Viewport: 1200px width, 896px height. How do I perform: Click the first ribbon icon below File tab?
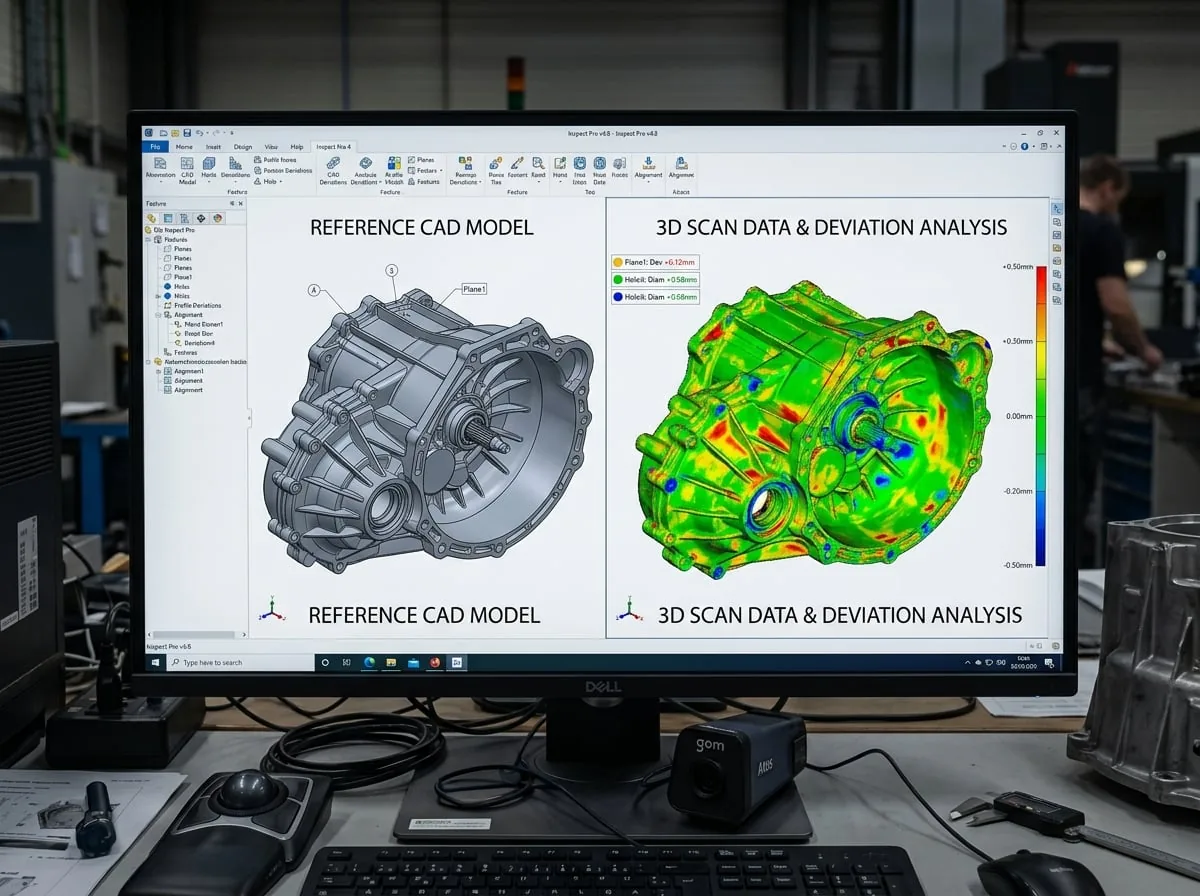click(x=160, y=163)
